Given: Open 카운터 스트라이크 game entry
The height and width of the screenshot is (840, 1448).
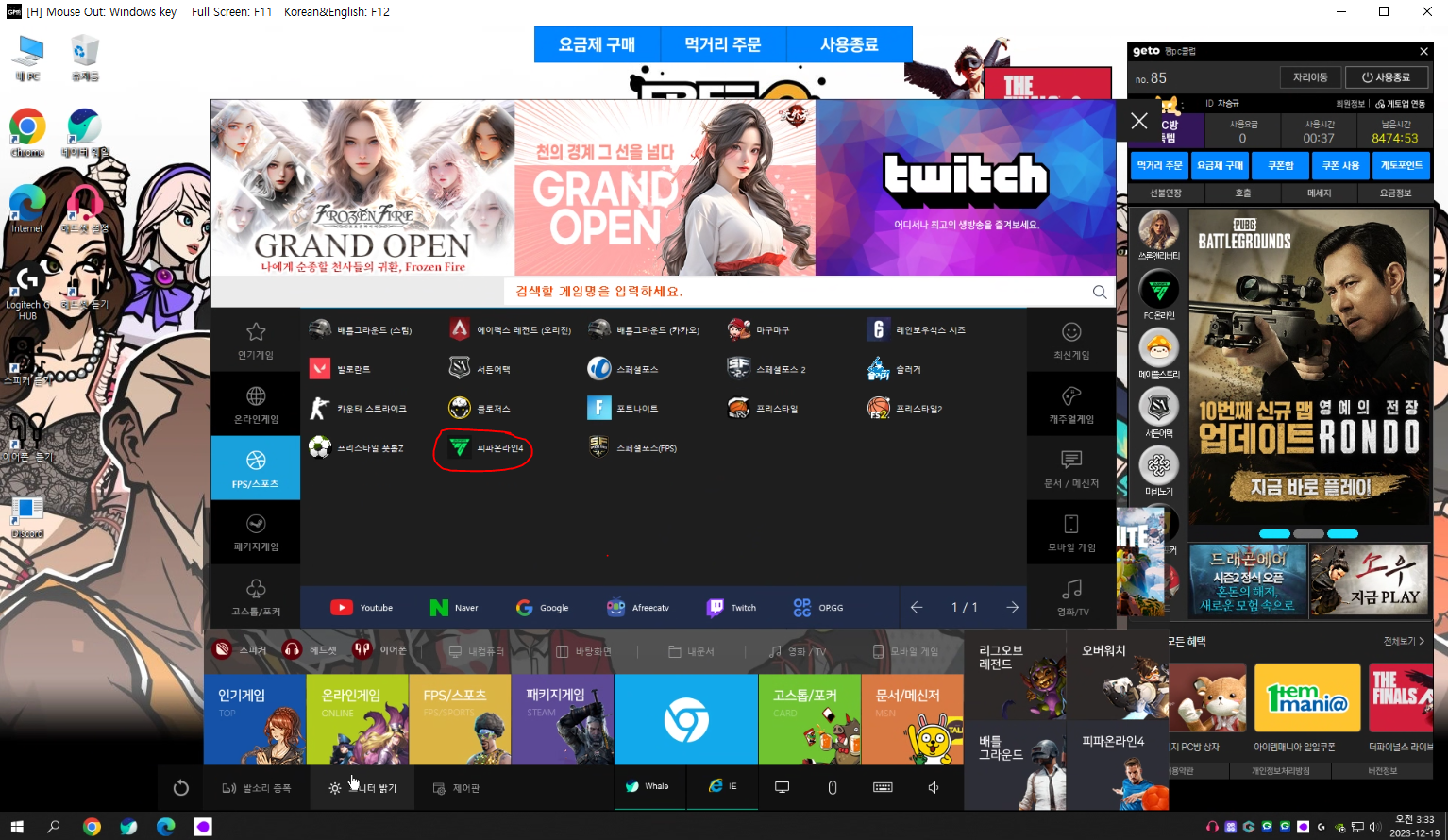Looking at the screenshot, I should pyautogui.click(x=358, y=408).
